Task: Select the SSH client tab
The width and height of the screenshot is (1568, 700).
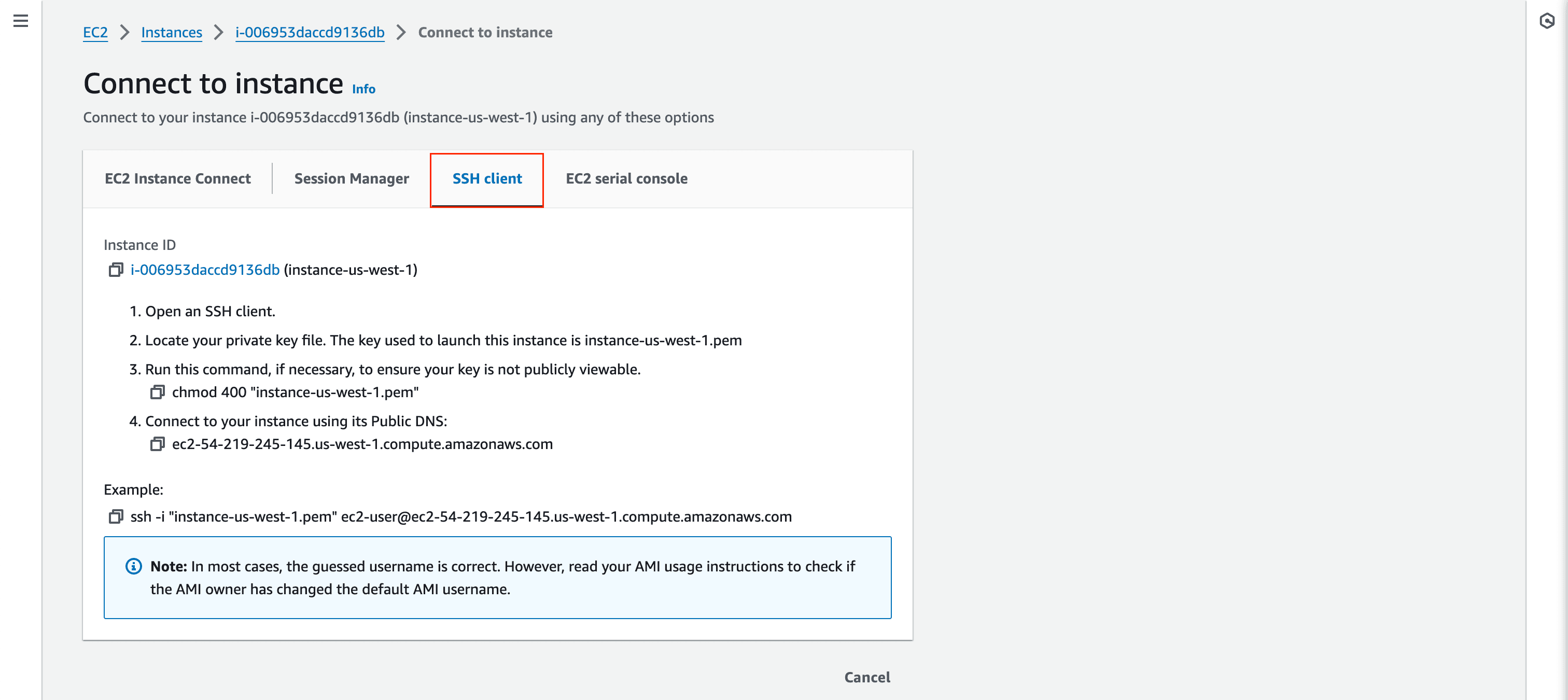Action: click(487, 179)
